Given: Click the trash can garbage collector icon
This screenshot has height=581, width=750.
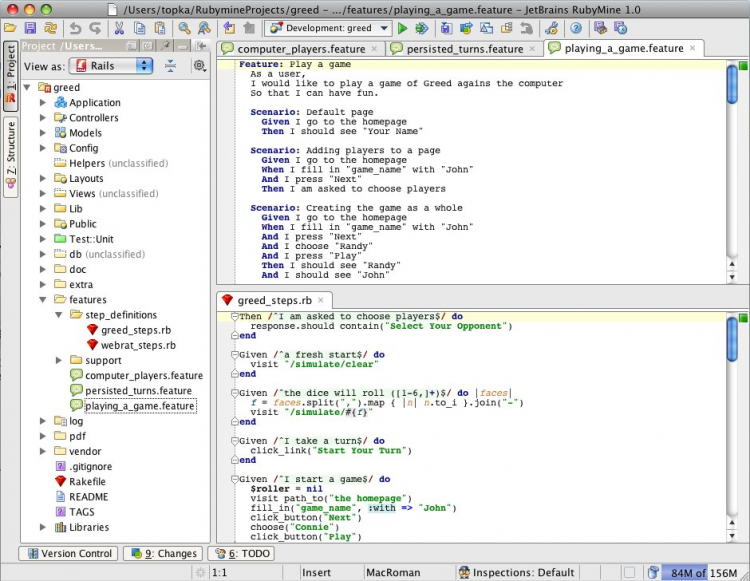Looking at the screenshot, I should pos(653,573).
